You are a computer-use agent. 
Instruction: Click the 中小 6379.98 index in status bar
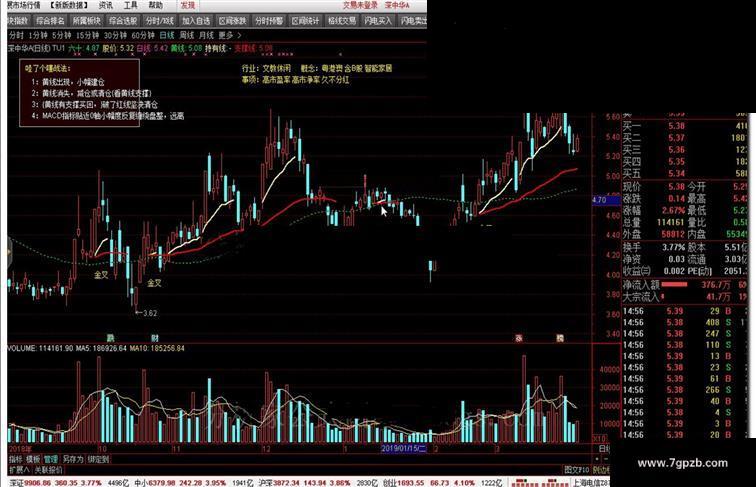tap(180, 483)
